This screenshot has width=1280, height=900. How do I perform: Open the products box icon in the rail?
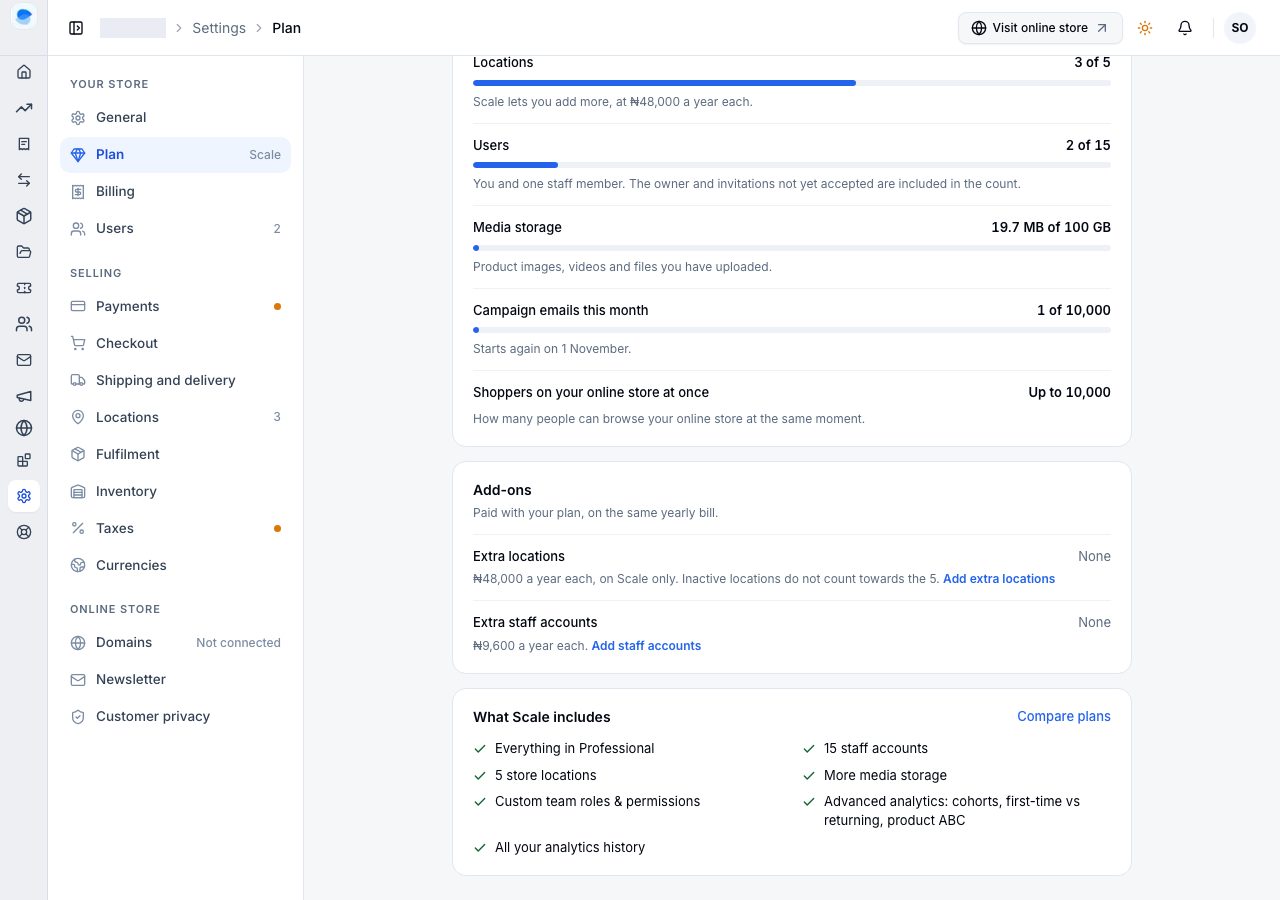click(24, 216)
